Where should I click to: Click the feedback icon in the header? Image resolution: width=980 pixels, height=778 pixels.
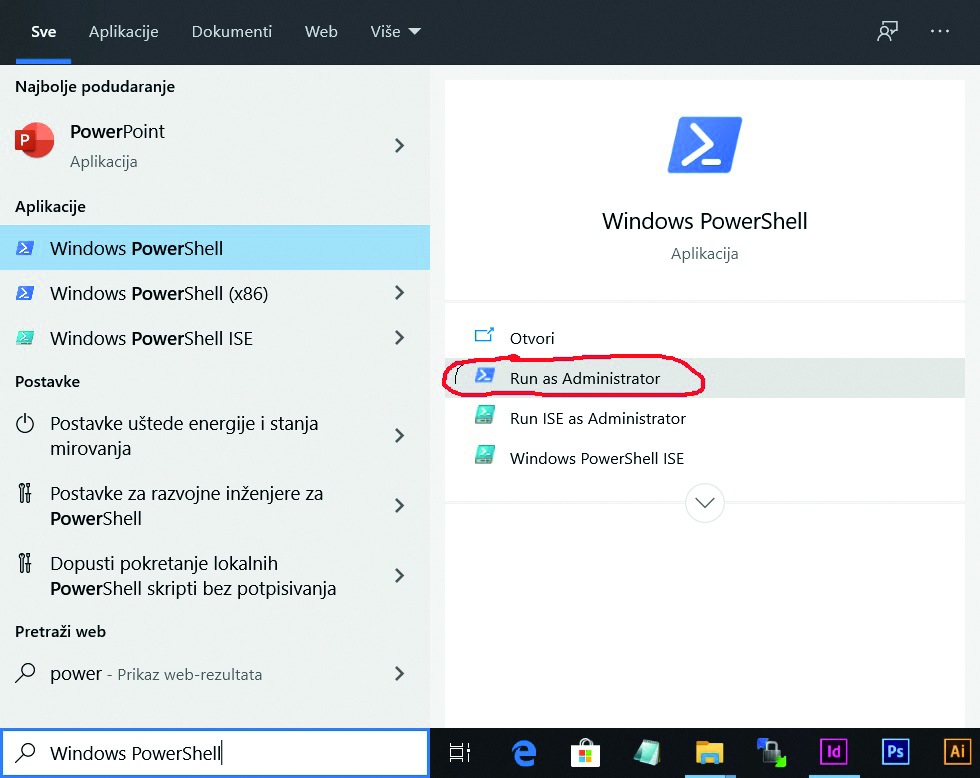[x=887, y=31]
